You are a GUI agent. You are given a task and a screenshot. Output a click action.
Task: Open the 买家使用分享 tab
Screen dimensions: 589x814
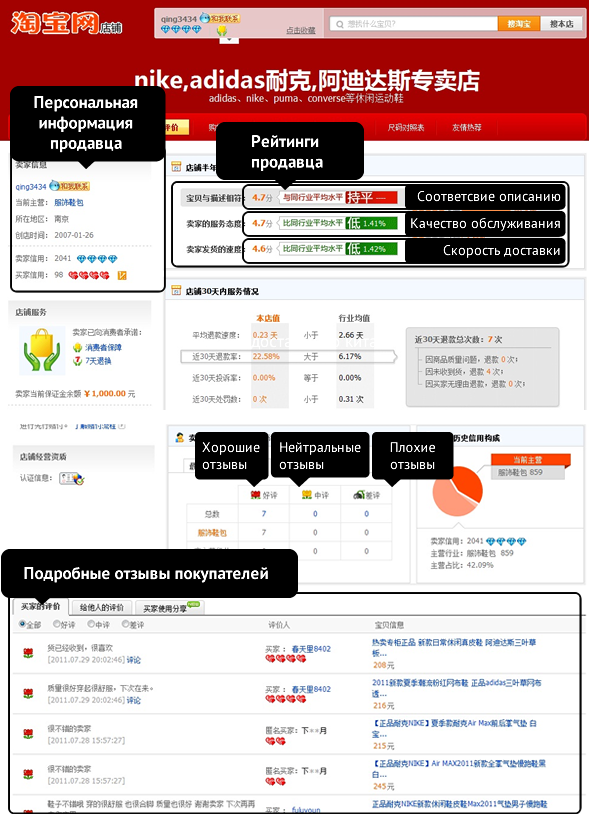170,607
